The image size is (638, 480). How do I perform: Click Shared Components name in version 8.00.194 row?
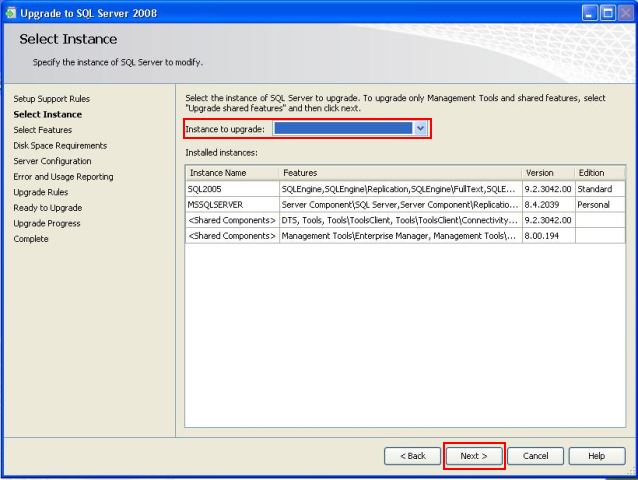click(x=232, y=236)
